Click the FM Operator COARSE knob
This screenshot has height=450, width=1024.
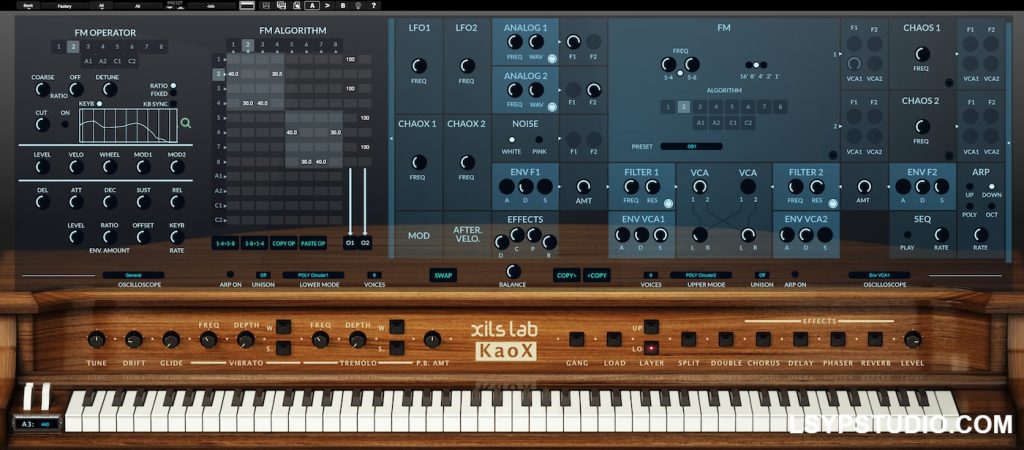(x=42, y=89)
